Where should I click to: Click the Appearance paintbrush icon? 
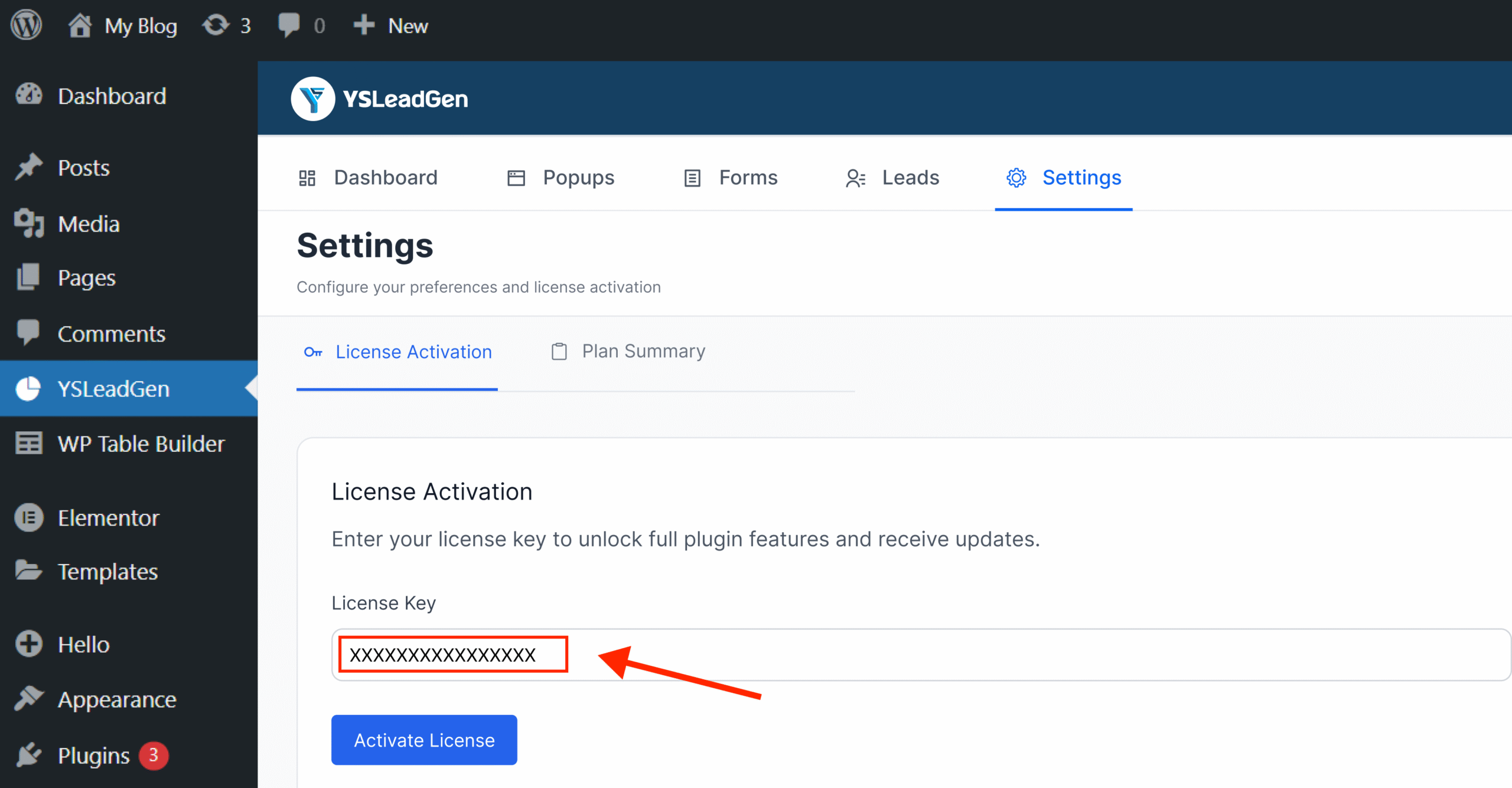coord(29,699)
